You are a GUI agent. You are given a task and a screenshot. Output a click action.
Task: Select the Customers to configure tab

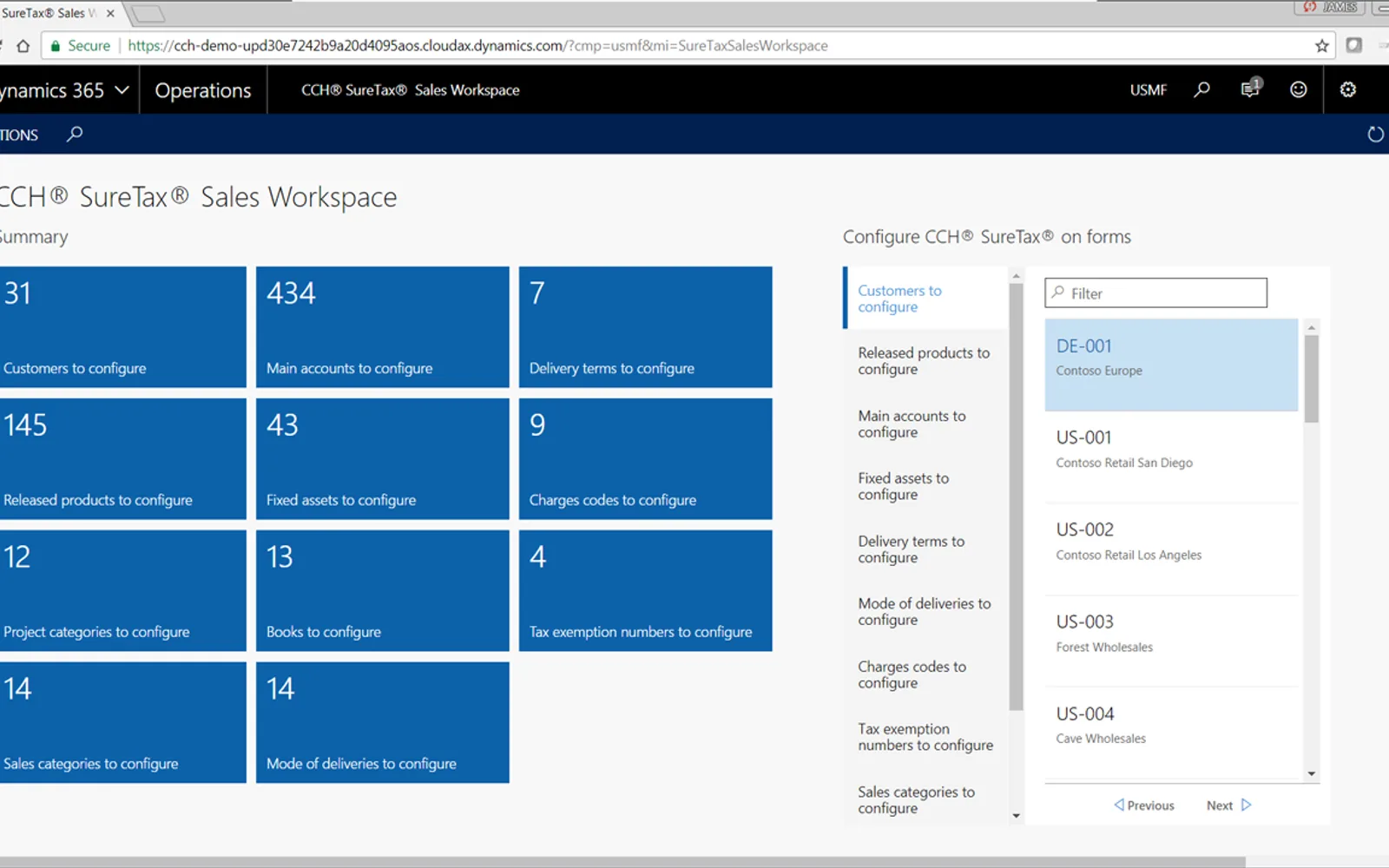[x=925, y=299]
